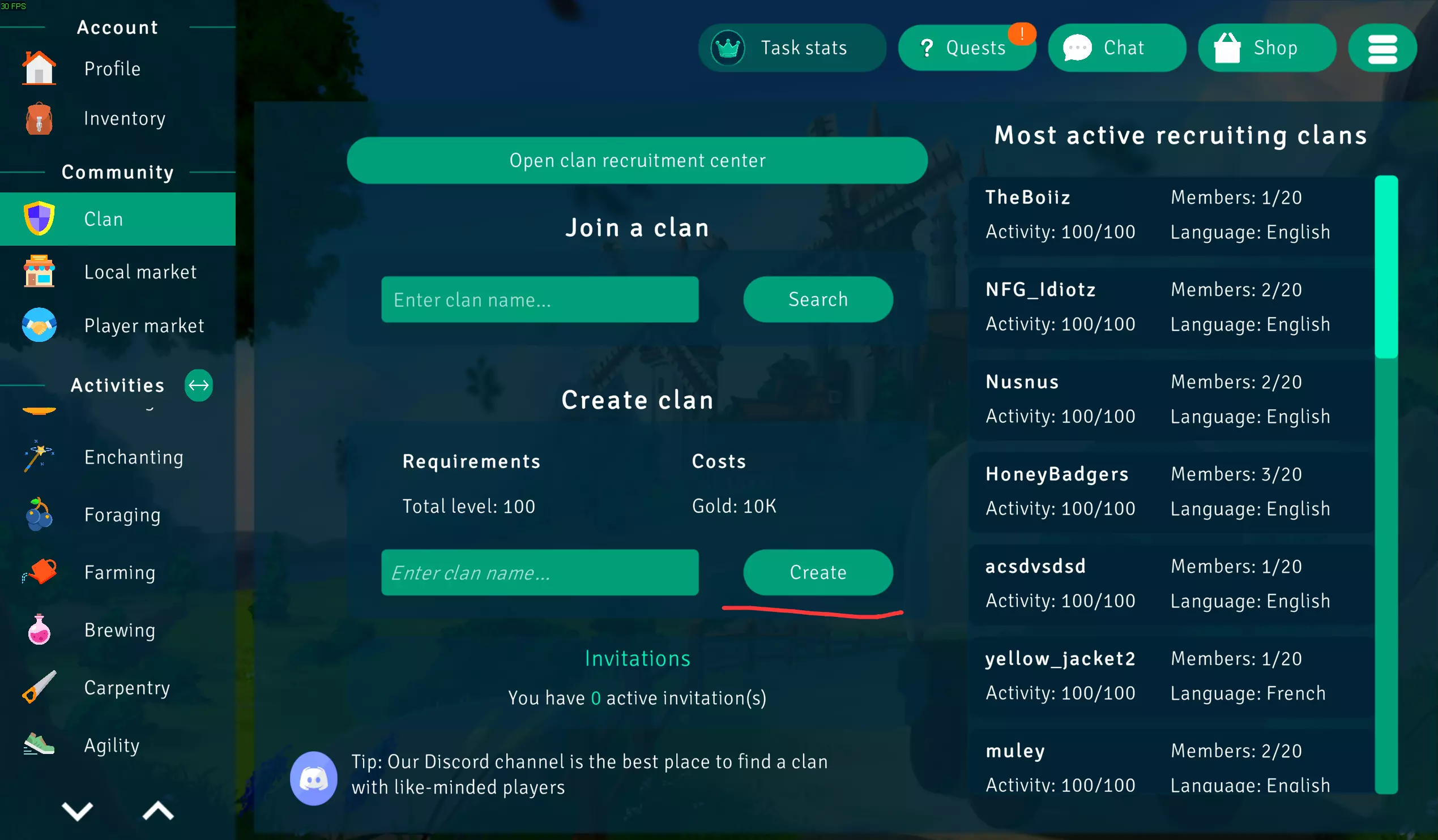Toggle Activities list with the arrows button
This screenshot has width=1438, height=840.
[199, 385]
